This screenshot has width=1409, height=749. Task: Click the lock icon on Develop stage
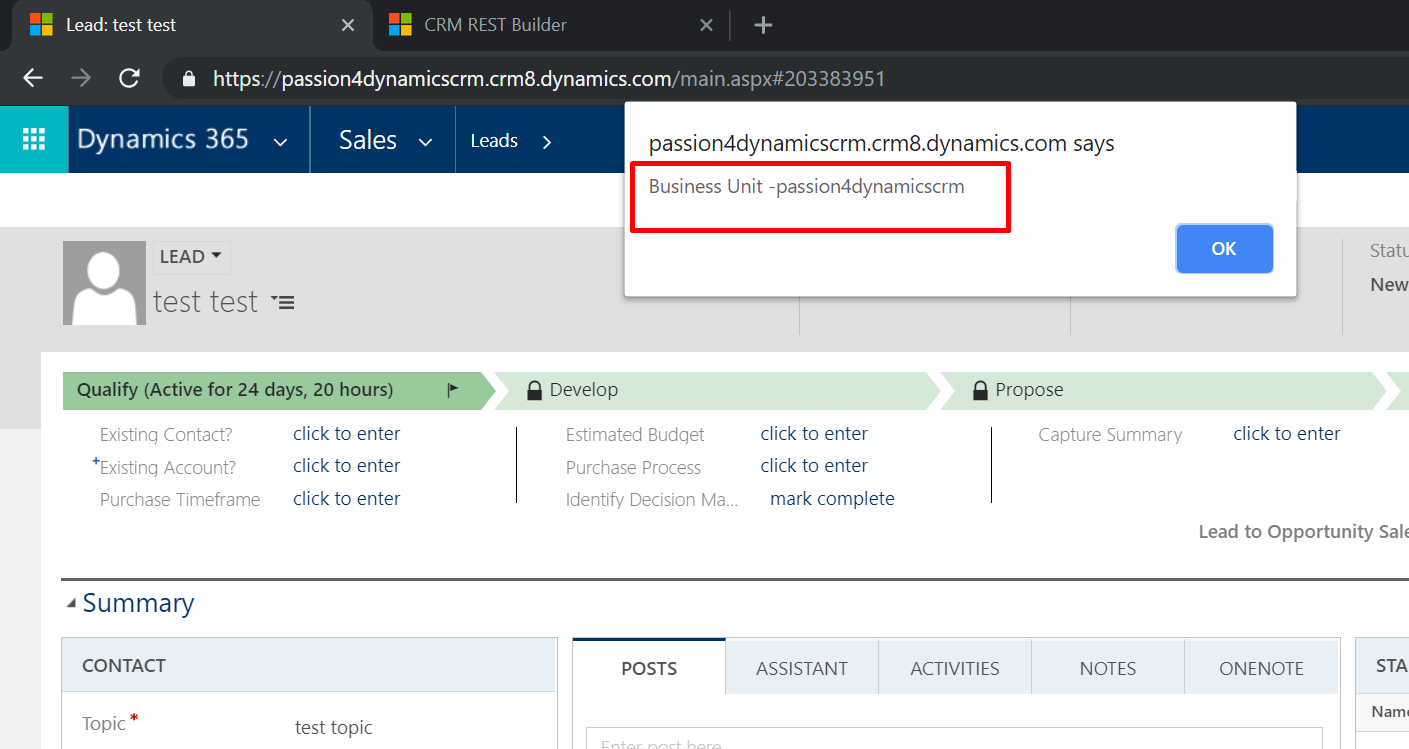534,390
